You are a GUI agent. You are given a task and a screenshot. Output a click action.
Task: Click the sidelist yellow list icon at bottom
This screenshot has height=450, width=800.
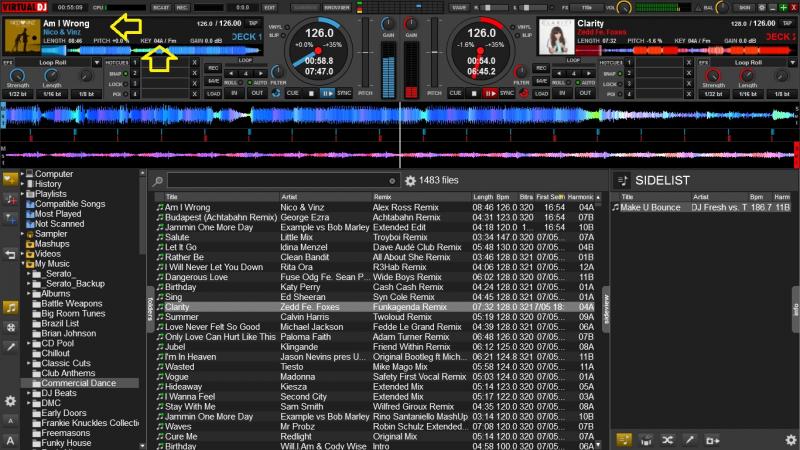623,440
